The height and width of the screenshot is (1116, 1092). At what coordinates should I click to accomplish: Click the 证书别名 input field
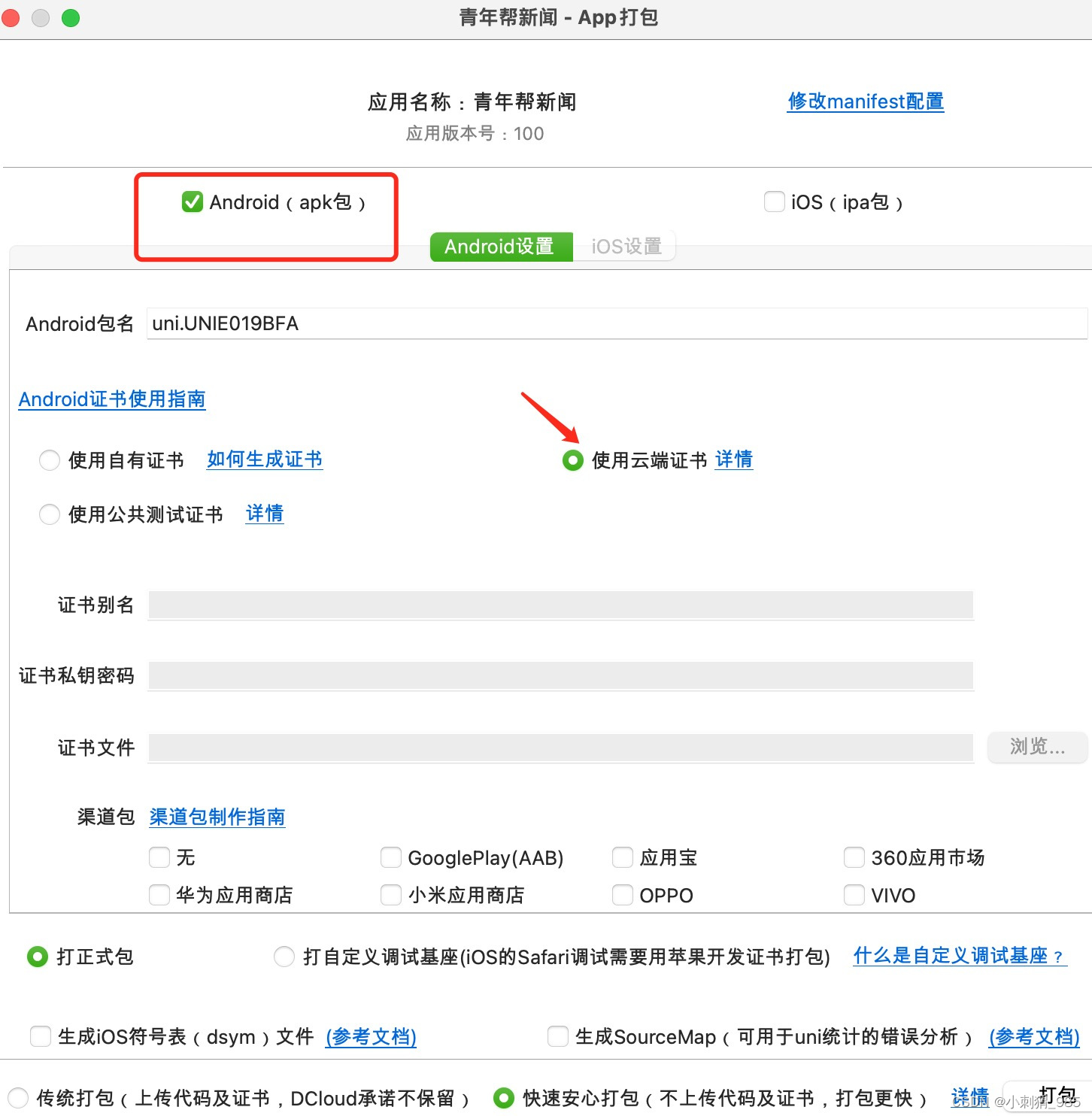pyautogui.click(x=561, y=605)
